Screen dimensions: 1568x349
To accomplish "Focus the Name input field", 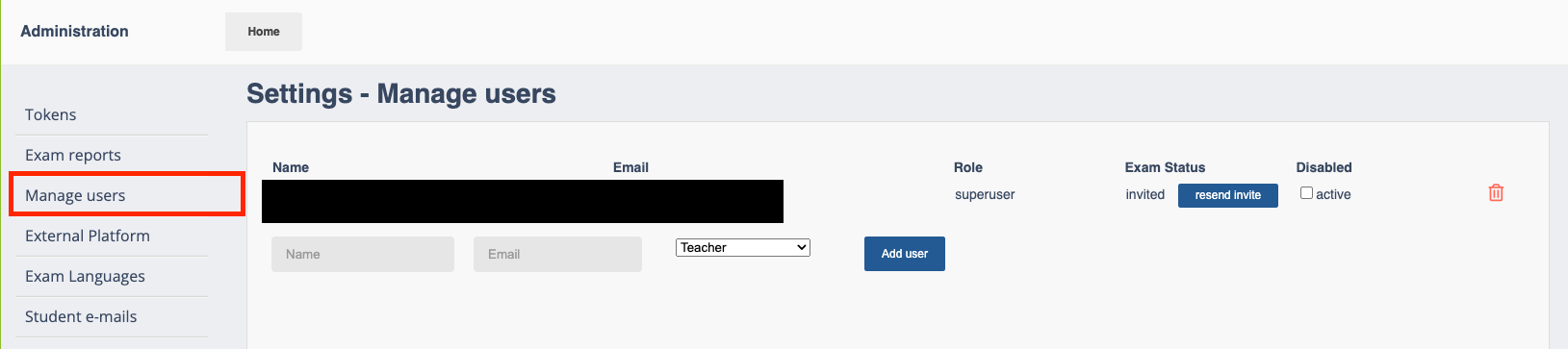I will (363, 254).
